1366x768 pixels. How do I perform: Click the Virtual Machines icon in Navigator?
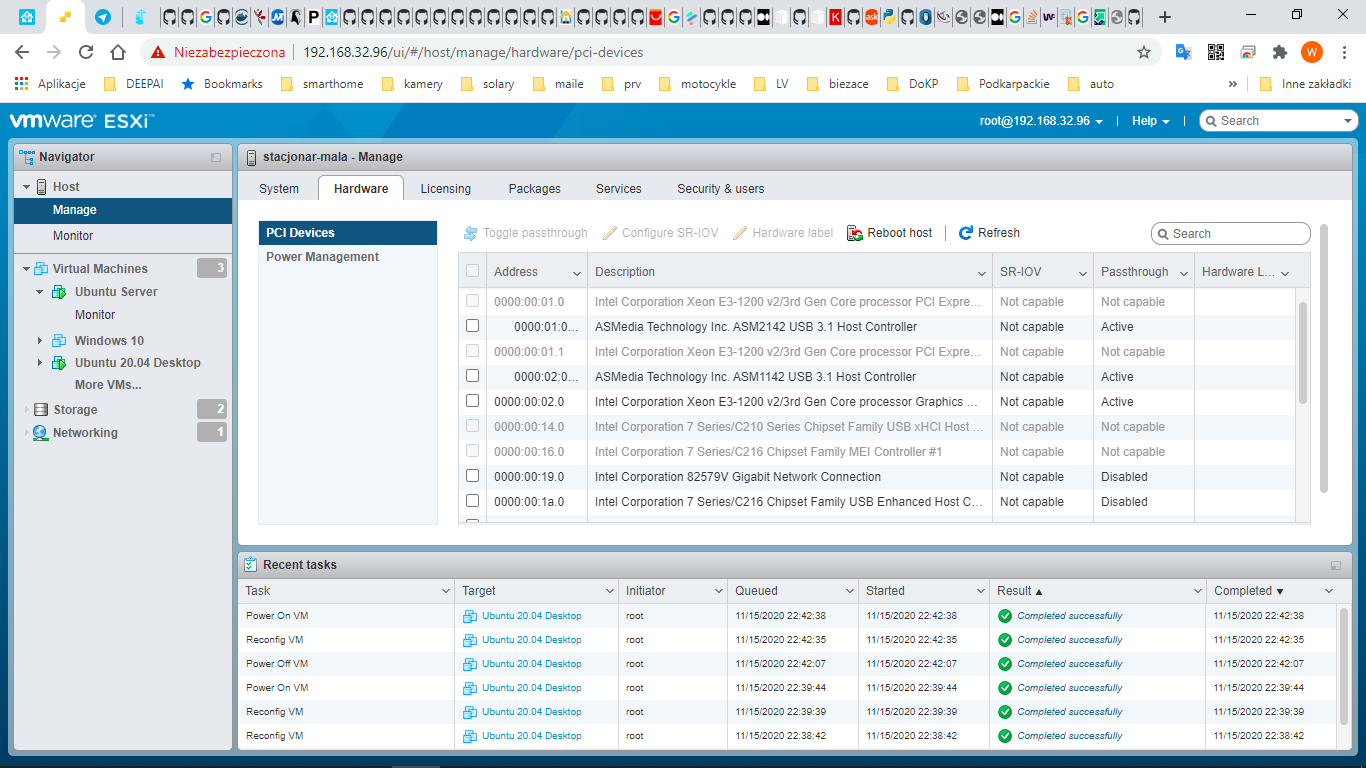point(41,269)
